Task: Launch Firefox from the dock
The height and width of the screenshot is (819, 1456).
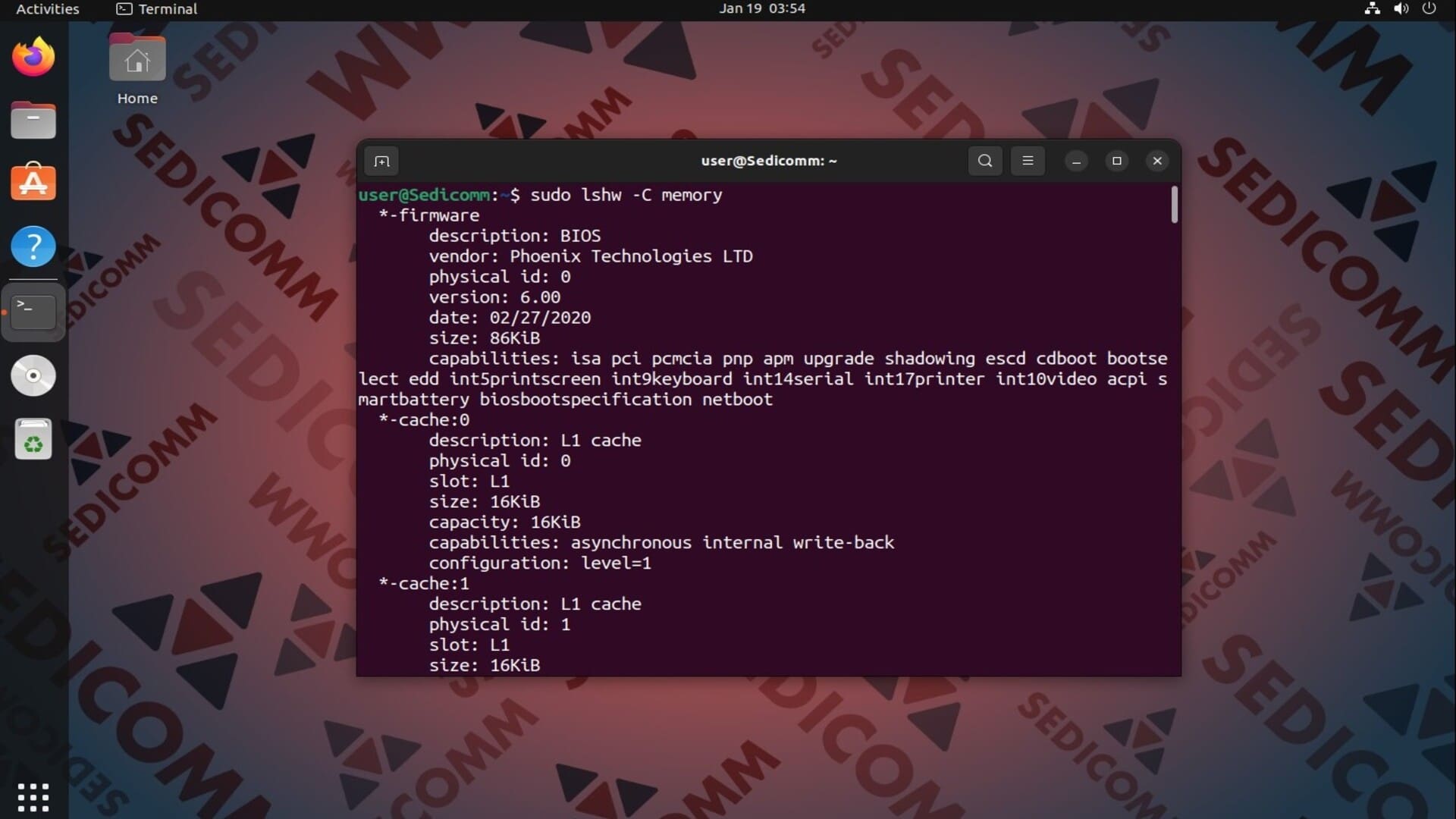Action: click(x=33, y=57)
